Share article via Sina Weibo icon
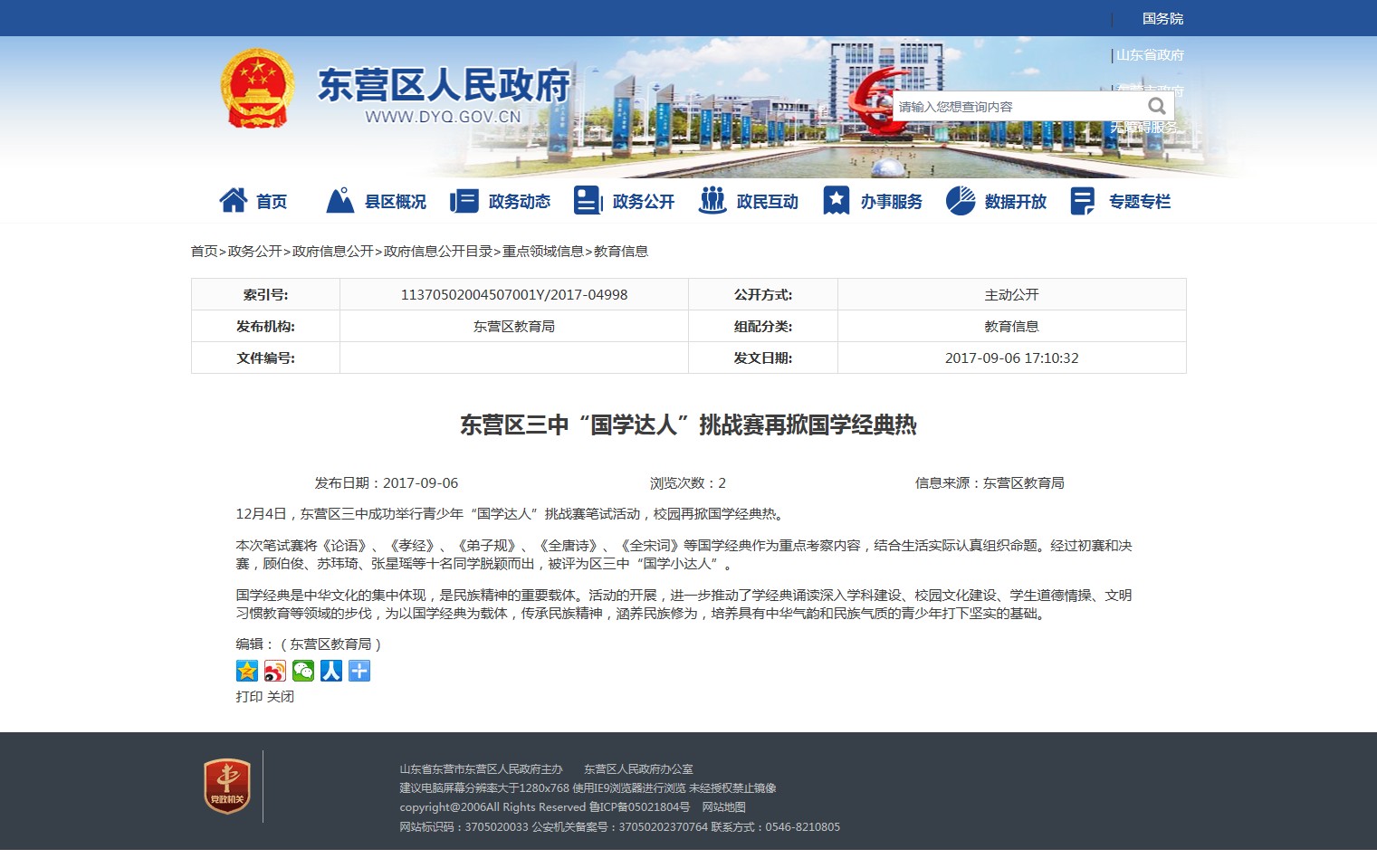 click(x=275, y=671)
